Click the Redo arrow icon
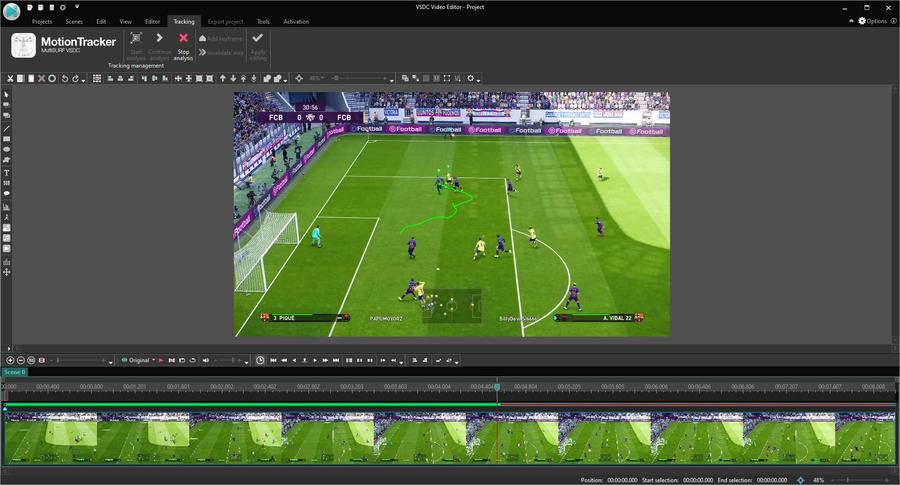The height and width of the screenshot is (485, 900). (75, 79)
